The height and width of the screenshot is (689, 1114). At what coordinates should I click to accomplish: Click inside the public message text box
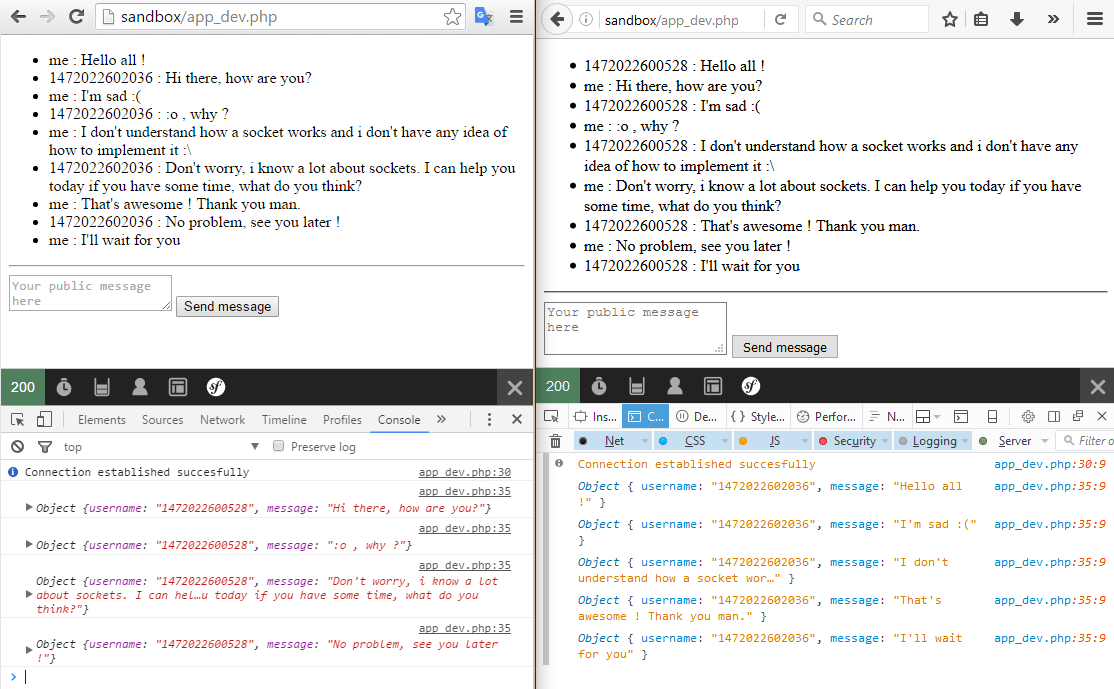(x=90, y=292)
